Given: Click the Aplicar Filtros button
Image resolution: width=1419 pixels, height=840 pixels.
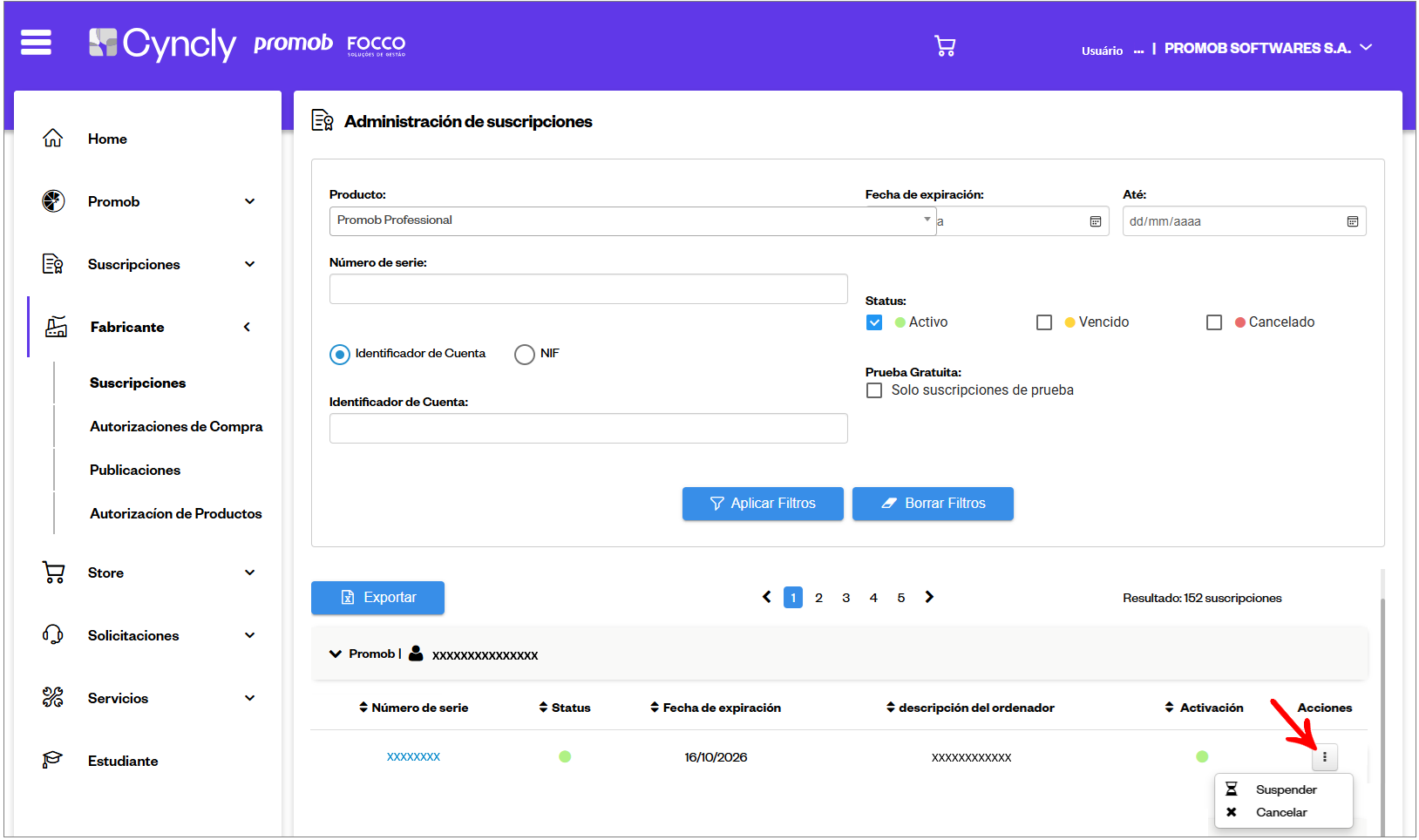Looking at the screenshot, I should [763, 504].
